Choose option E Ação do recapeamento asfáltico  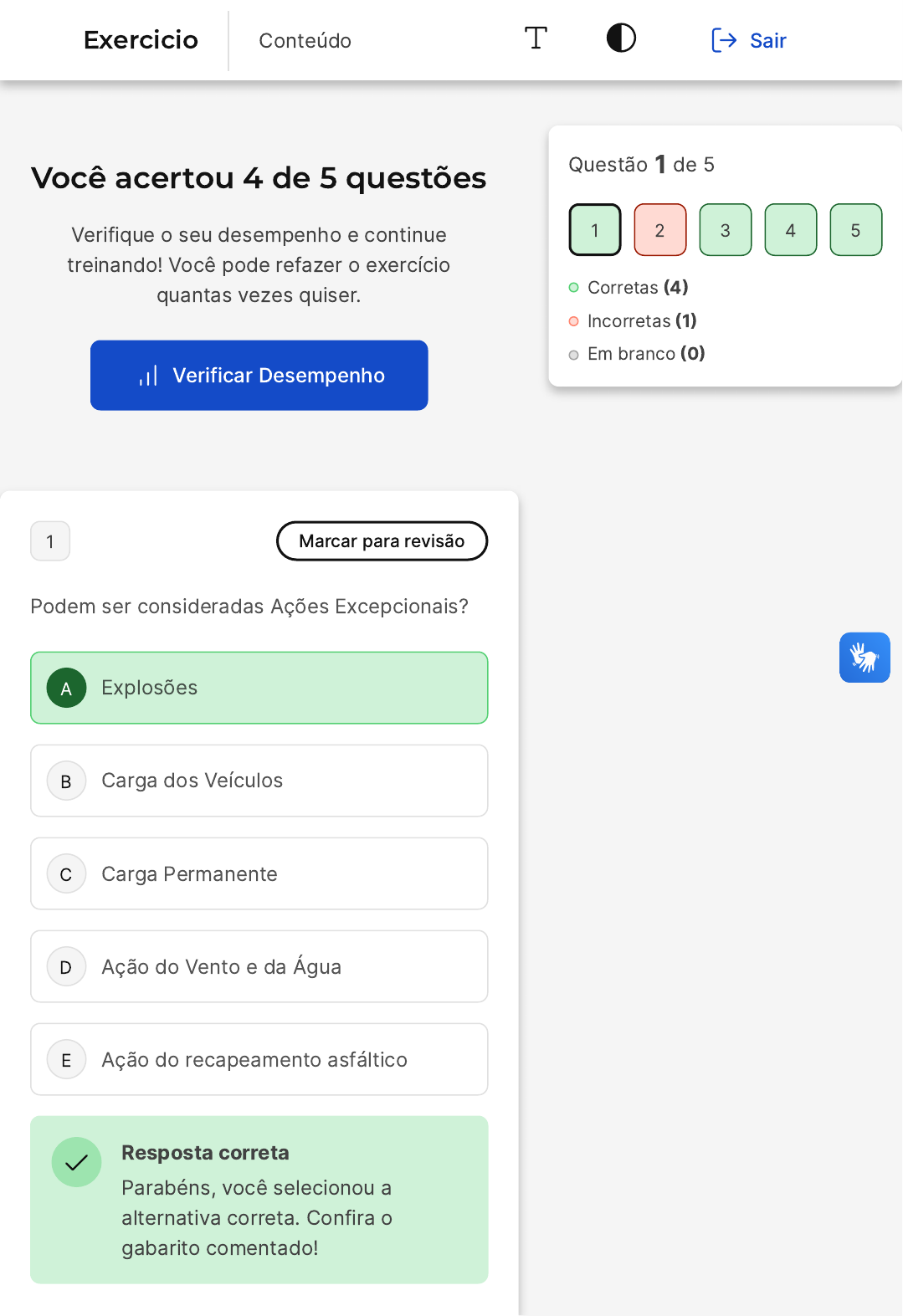pyautogui.click(x=259, y=1059)
